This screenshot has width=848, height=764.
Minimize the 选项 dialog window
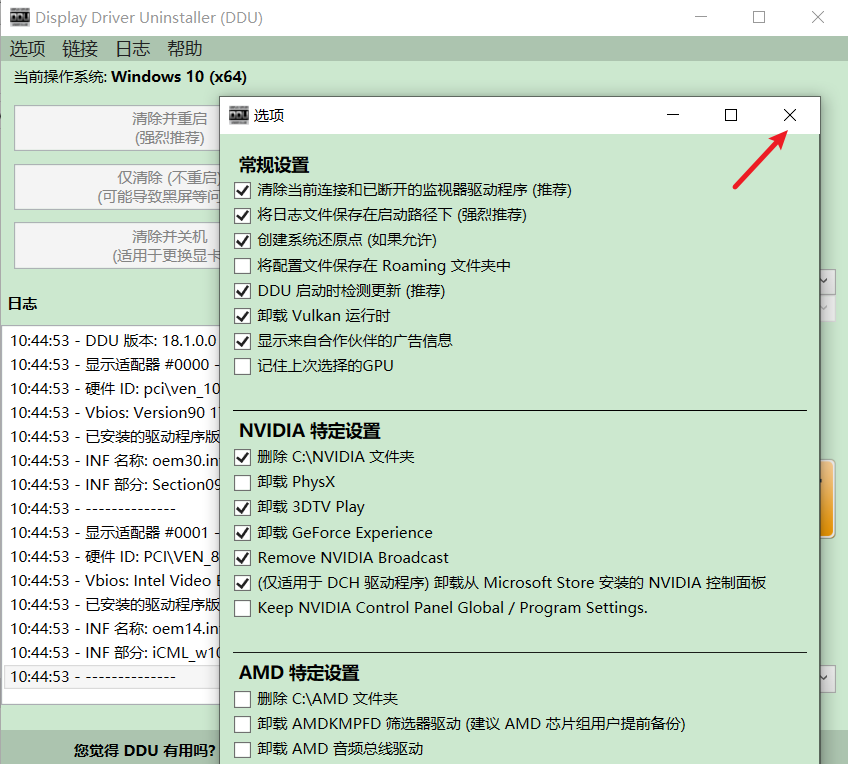click(x=673, y=115)
